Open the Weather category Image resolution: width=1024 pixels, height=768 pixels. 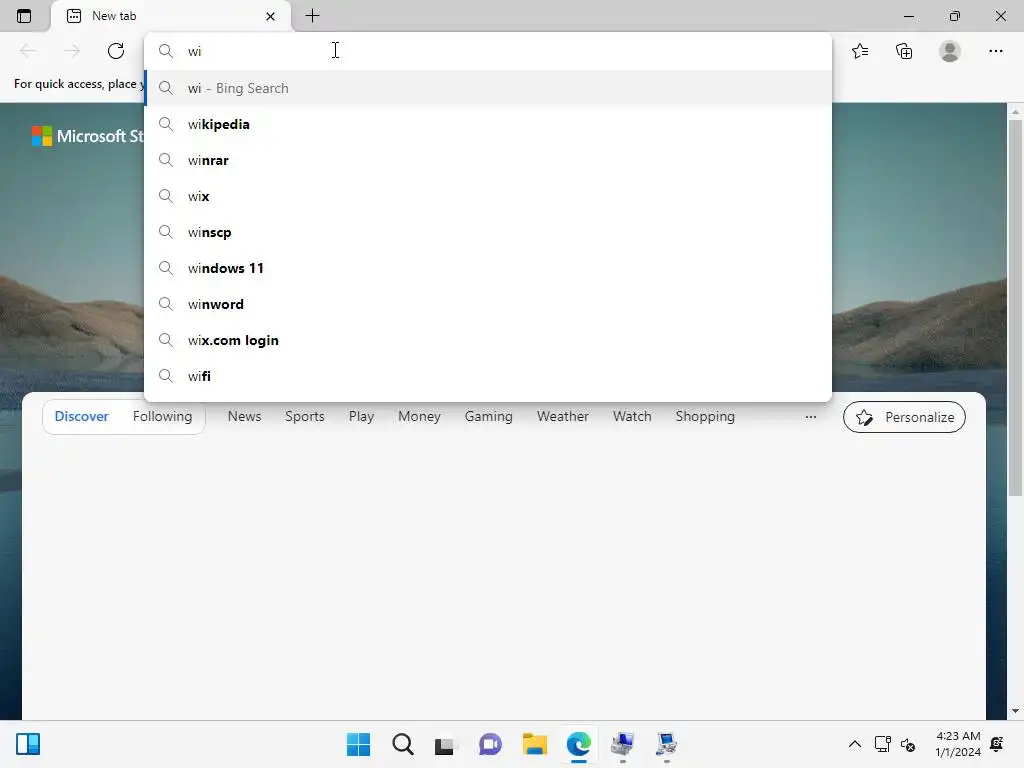coord(562,417)
